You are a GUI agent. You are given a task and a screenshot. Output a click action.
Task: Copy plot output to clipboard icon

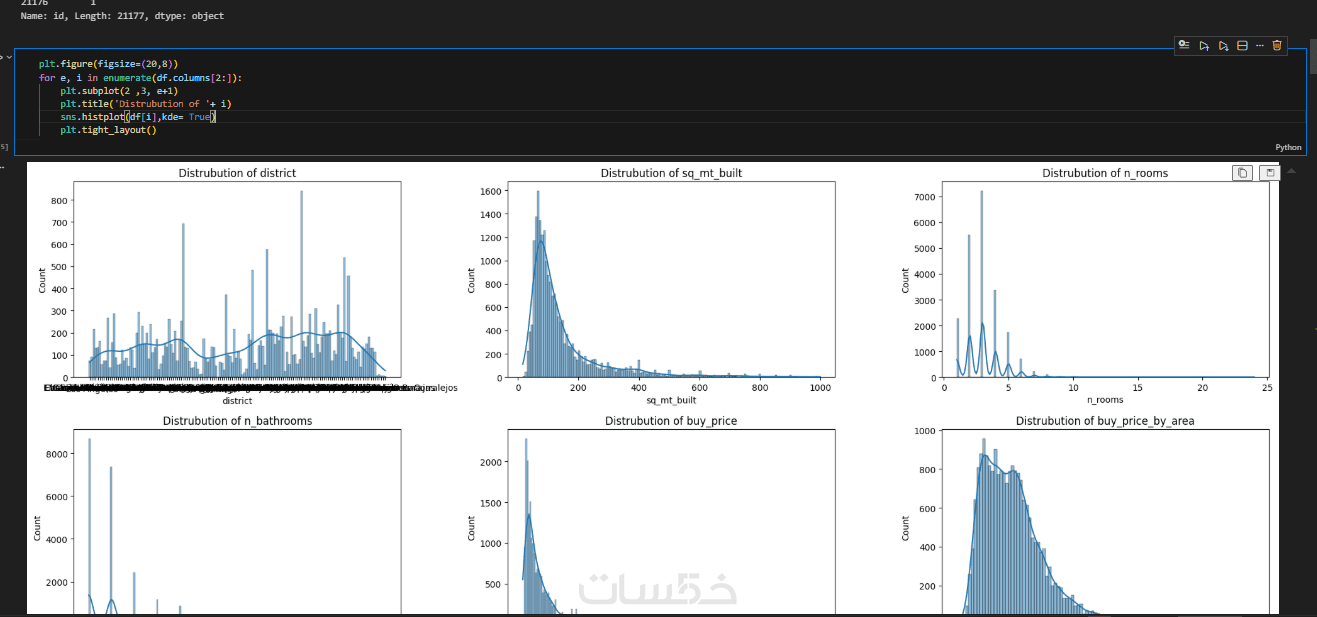(1242, 173)
